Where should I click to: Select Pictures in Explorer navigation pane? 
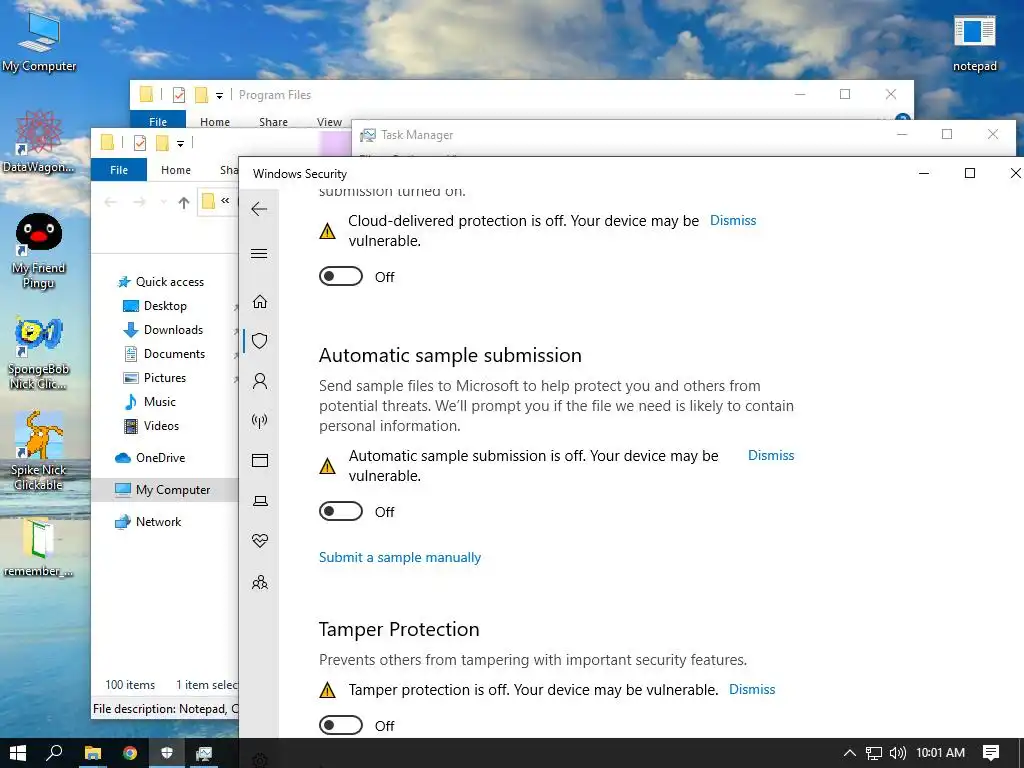pos(155,377)
